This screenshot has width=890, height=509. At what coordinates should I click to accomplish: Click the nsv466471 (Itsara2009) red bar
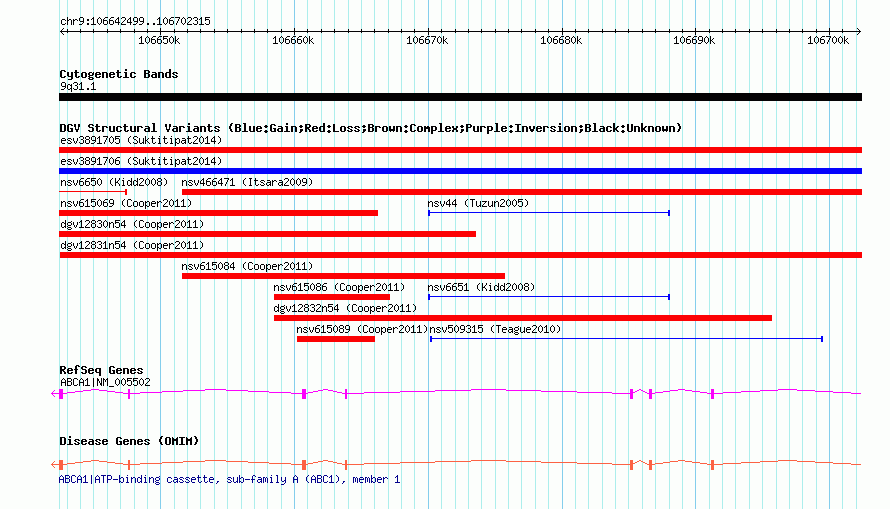click(522, 192)
